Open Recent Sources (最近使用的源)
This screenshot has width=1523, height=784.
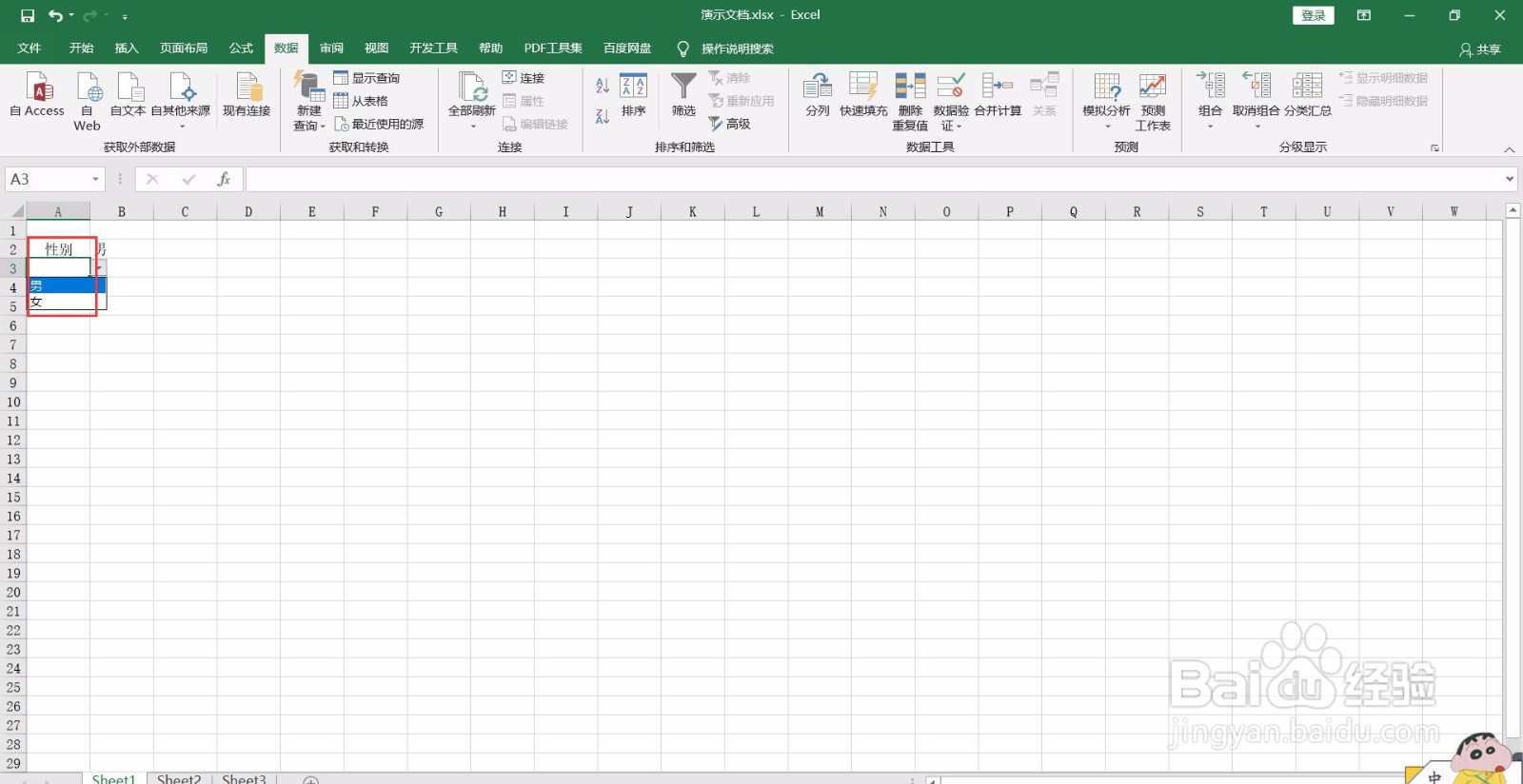(379, 124)
